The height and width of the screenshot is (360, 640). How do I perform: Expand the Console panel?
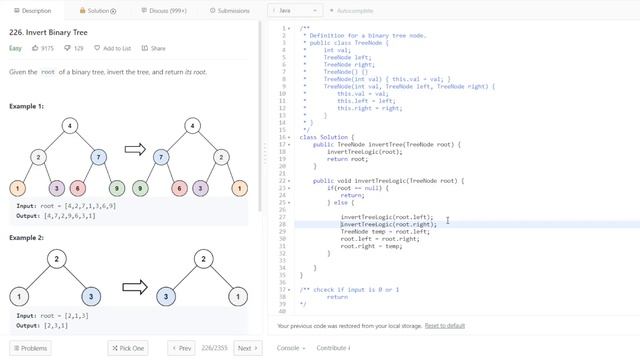(x=291, y=348)
